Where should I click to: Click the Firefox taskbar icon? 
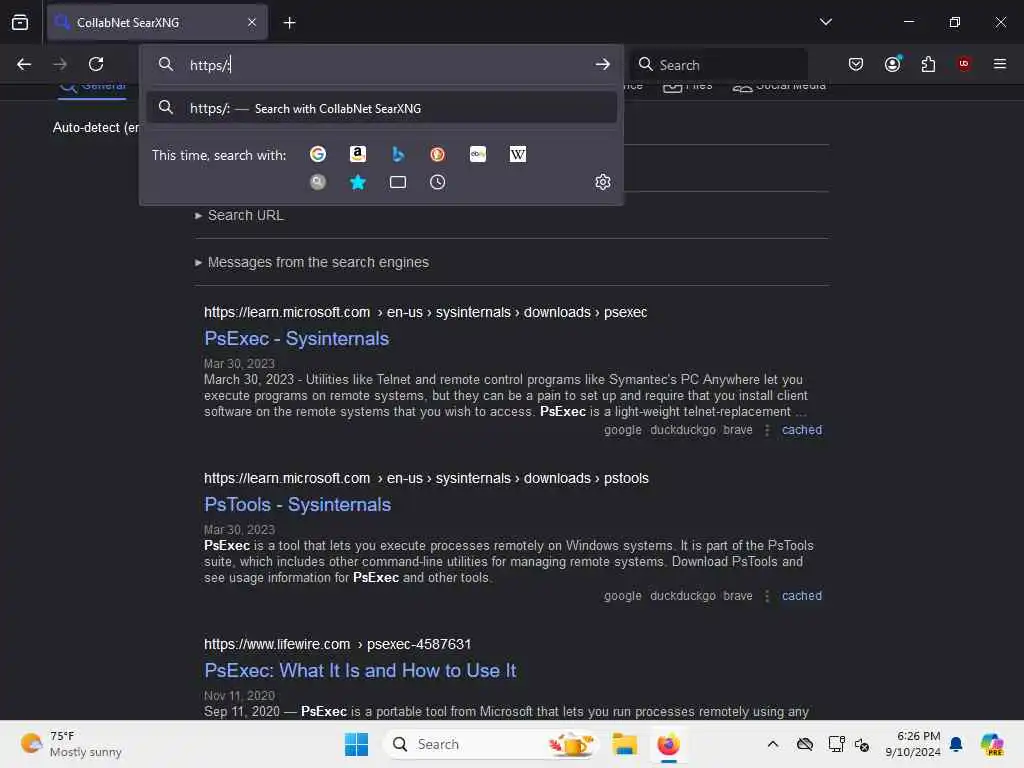pos(669,744)
